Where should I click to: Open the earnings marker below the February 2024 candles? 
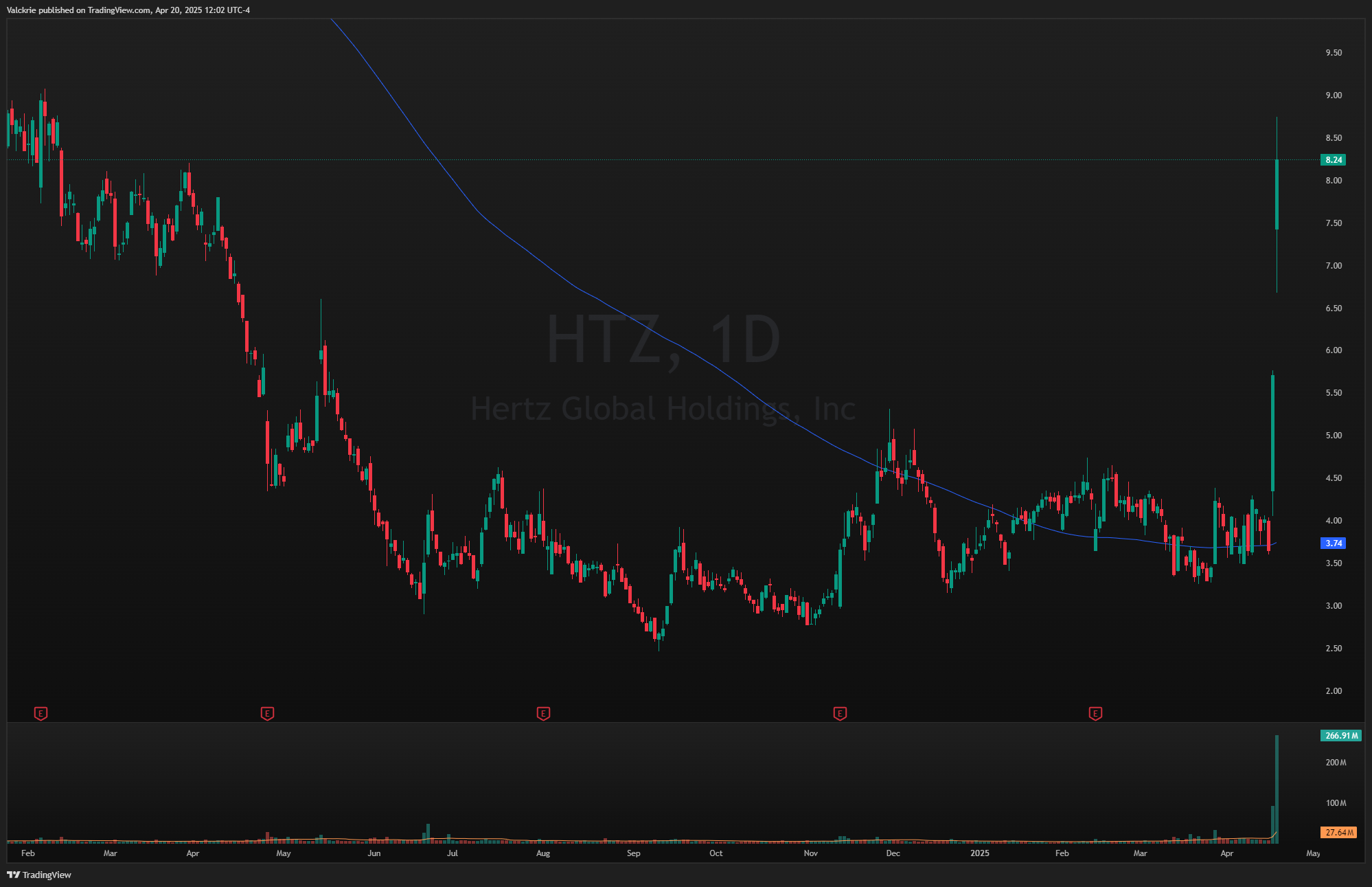(x=41, y=714)
